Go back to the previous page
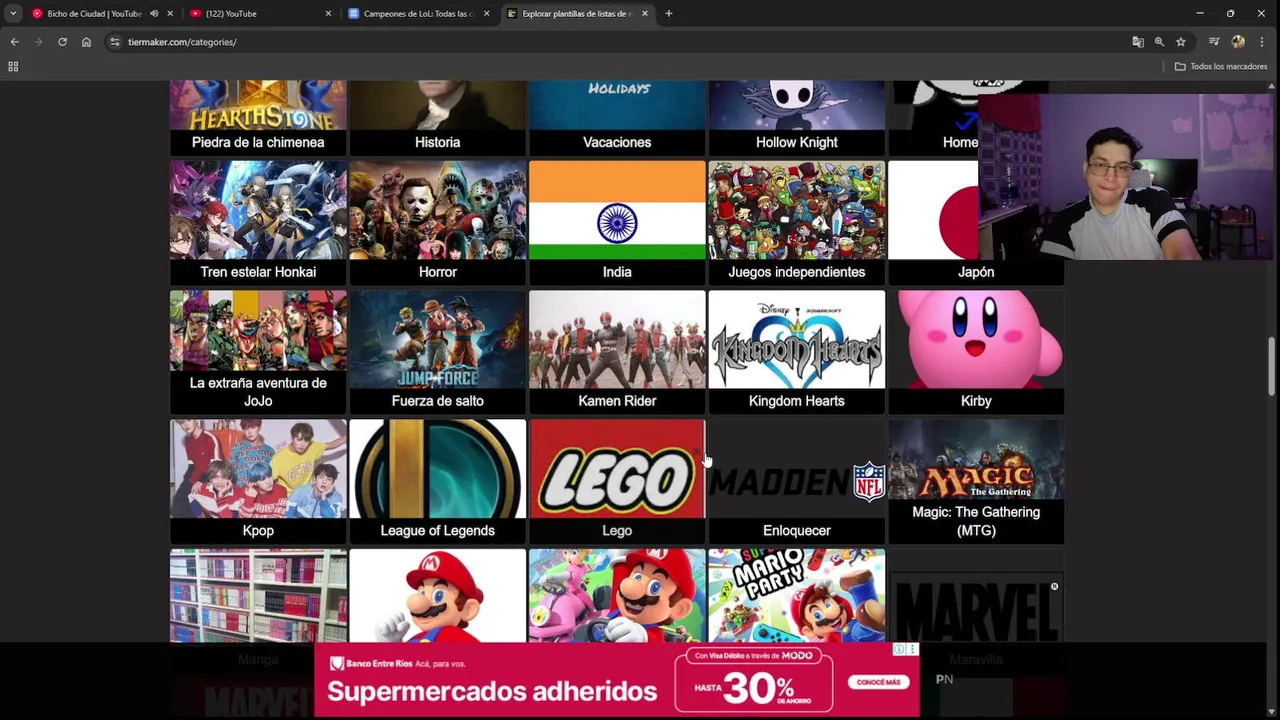Image resolution: width=1280 pixels, height=720 pixels. tap(14, 42)
